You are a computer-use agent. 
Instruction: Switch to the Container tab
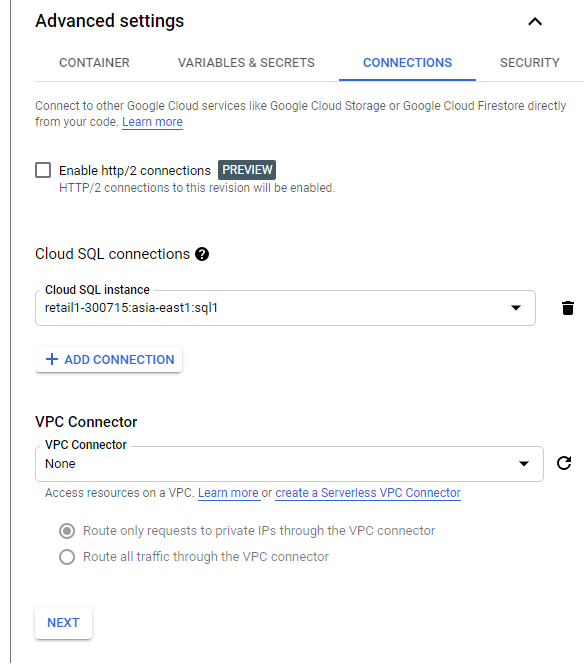[94, 63]
